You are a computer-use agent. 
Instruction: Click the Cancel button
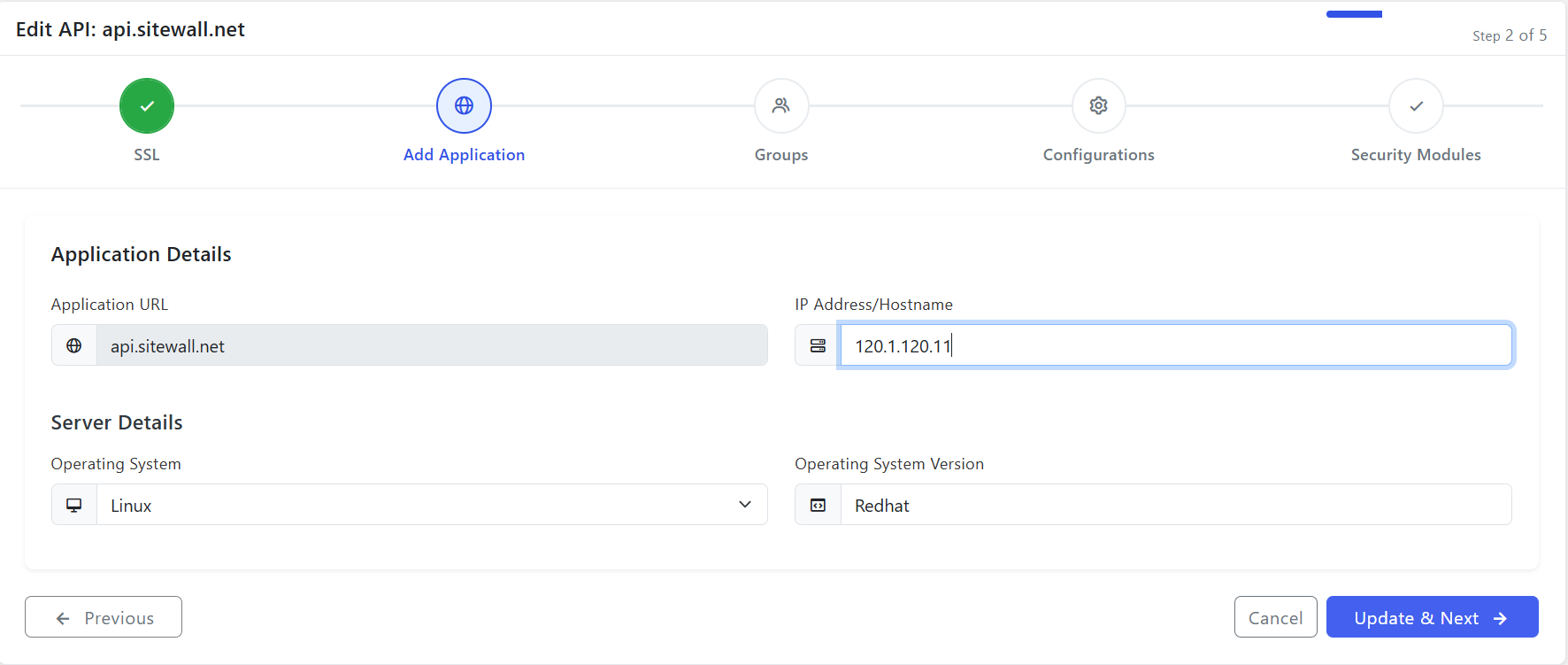pos(1275,617)
